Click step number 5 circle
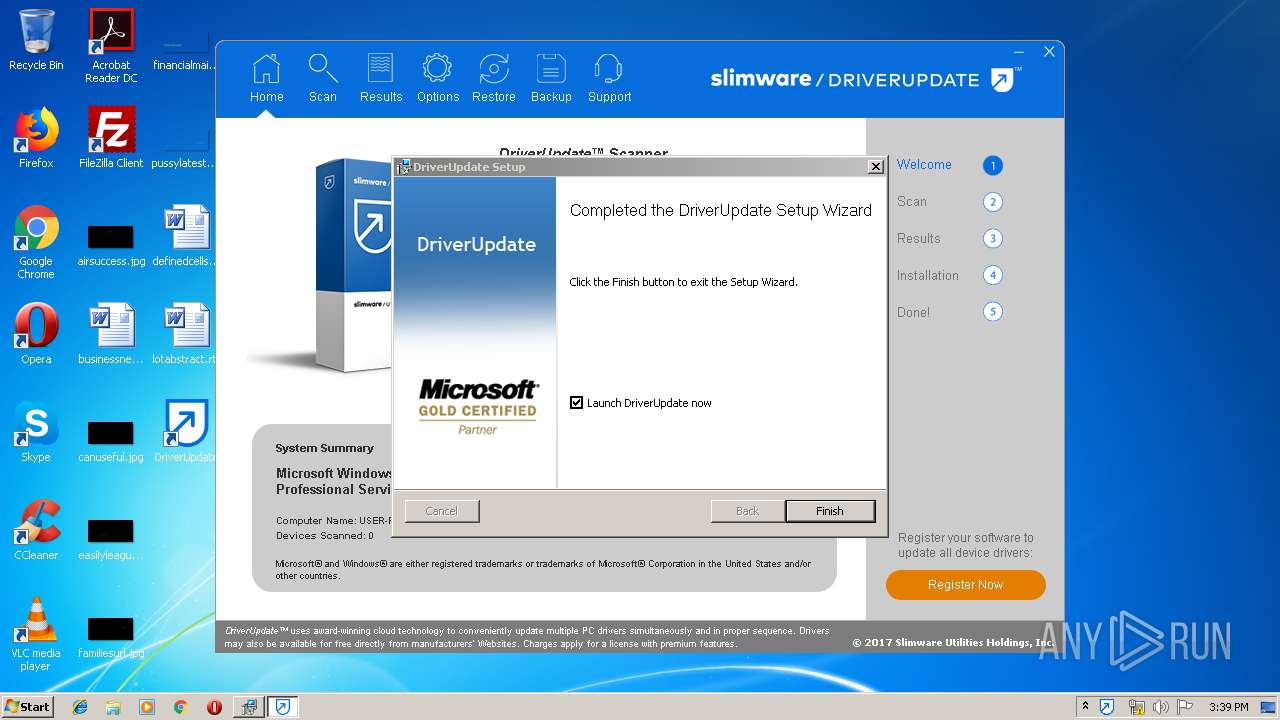Image resolution: width=1280 pixels, height=720 pixels. tap(992, 312)
